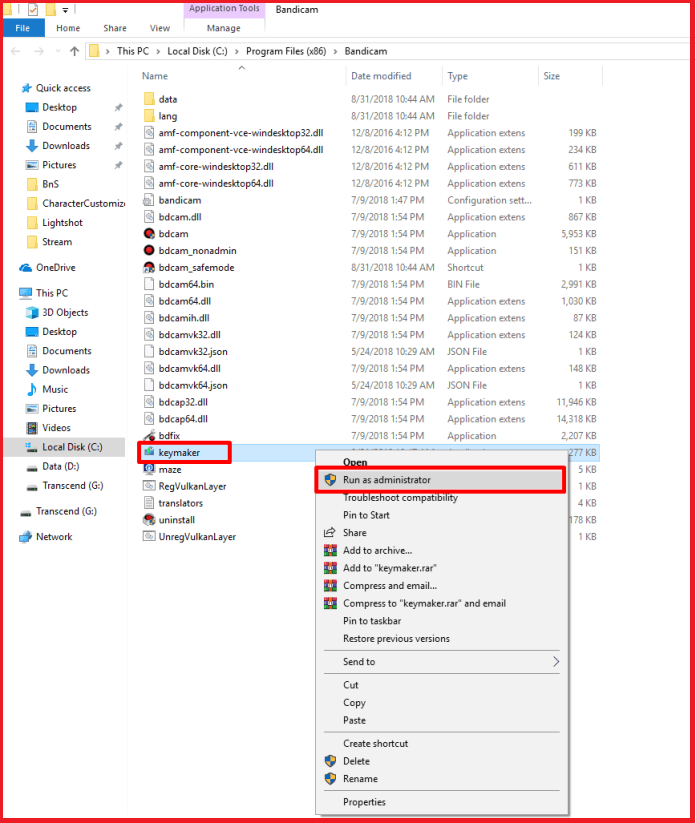The image size is (696, 823).
Task: Open the Quick Access Toolbar customize dropdown
Action: (x=65, y=10)
